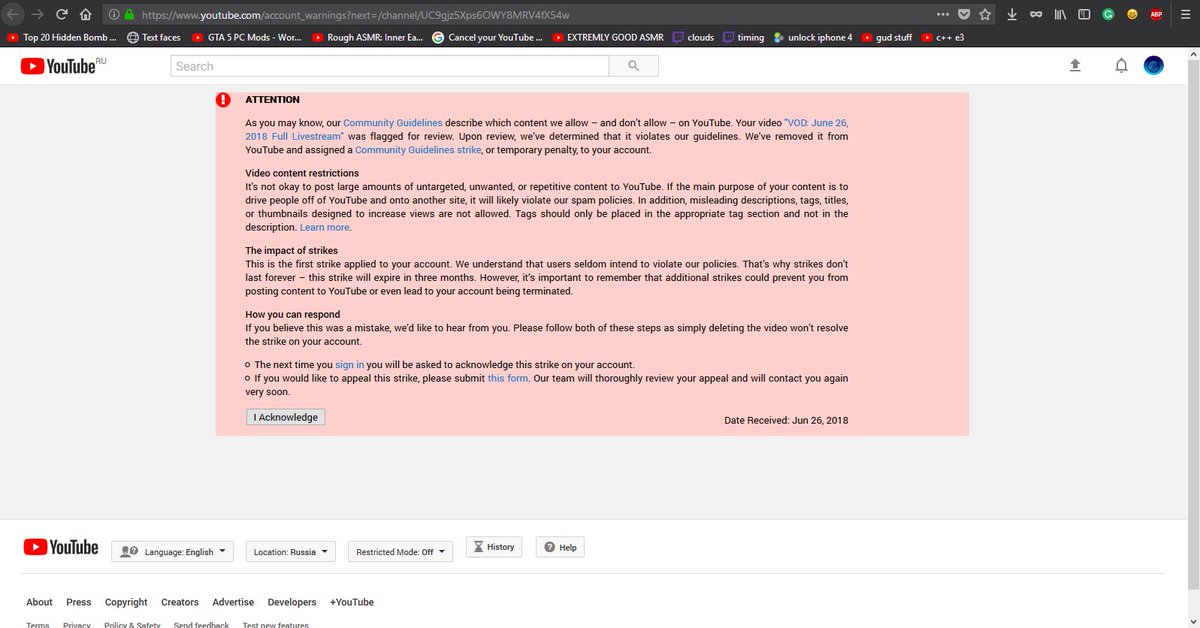Open the gud stuff bookmark
This screenshot has width=1200, height=628.
887,37
